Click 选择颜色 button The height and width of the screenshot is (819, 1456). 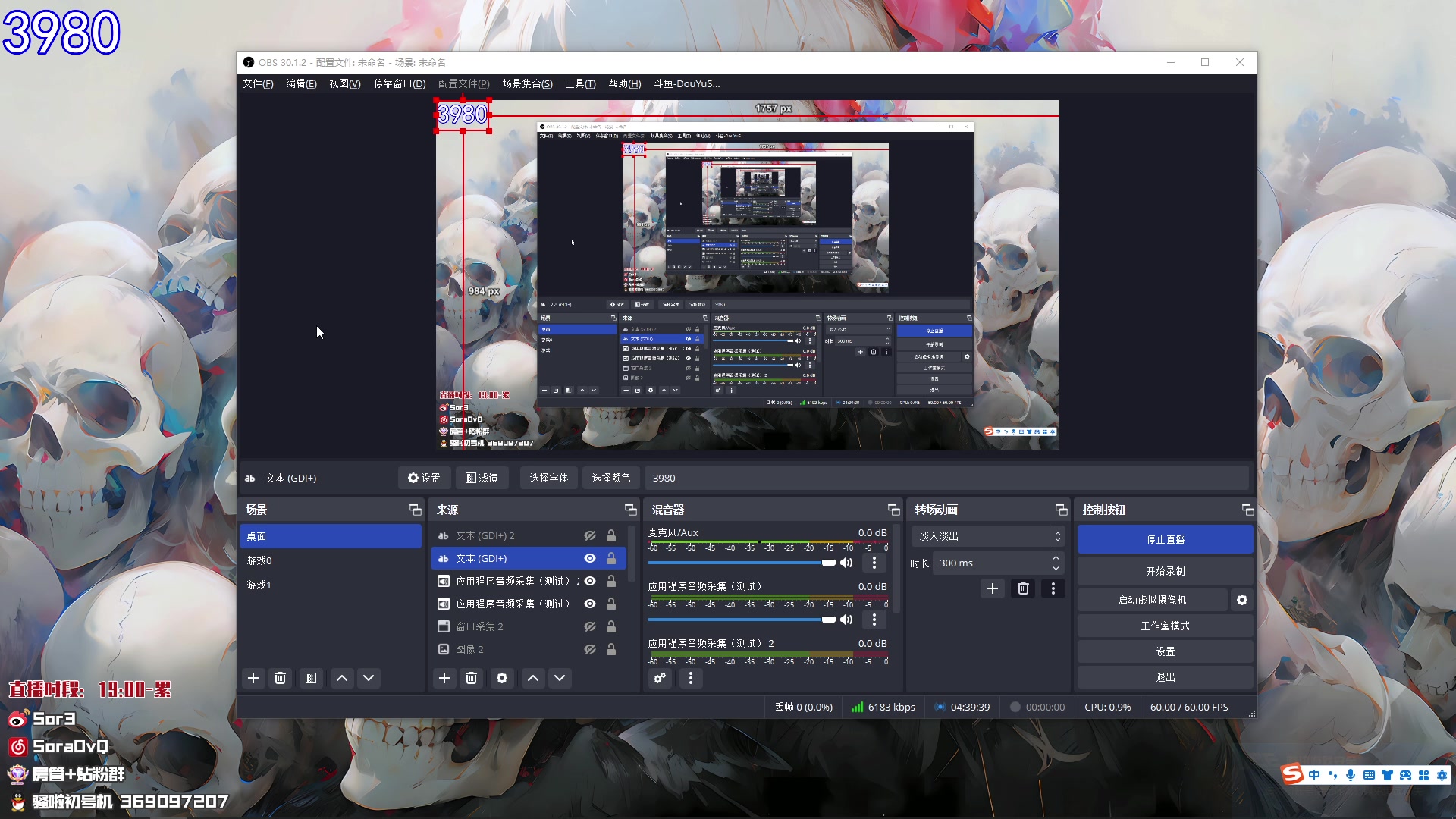click(x=610, y=478)
